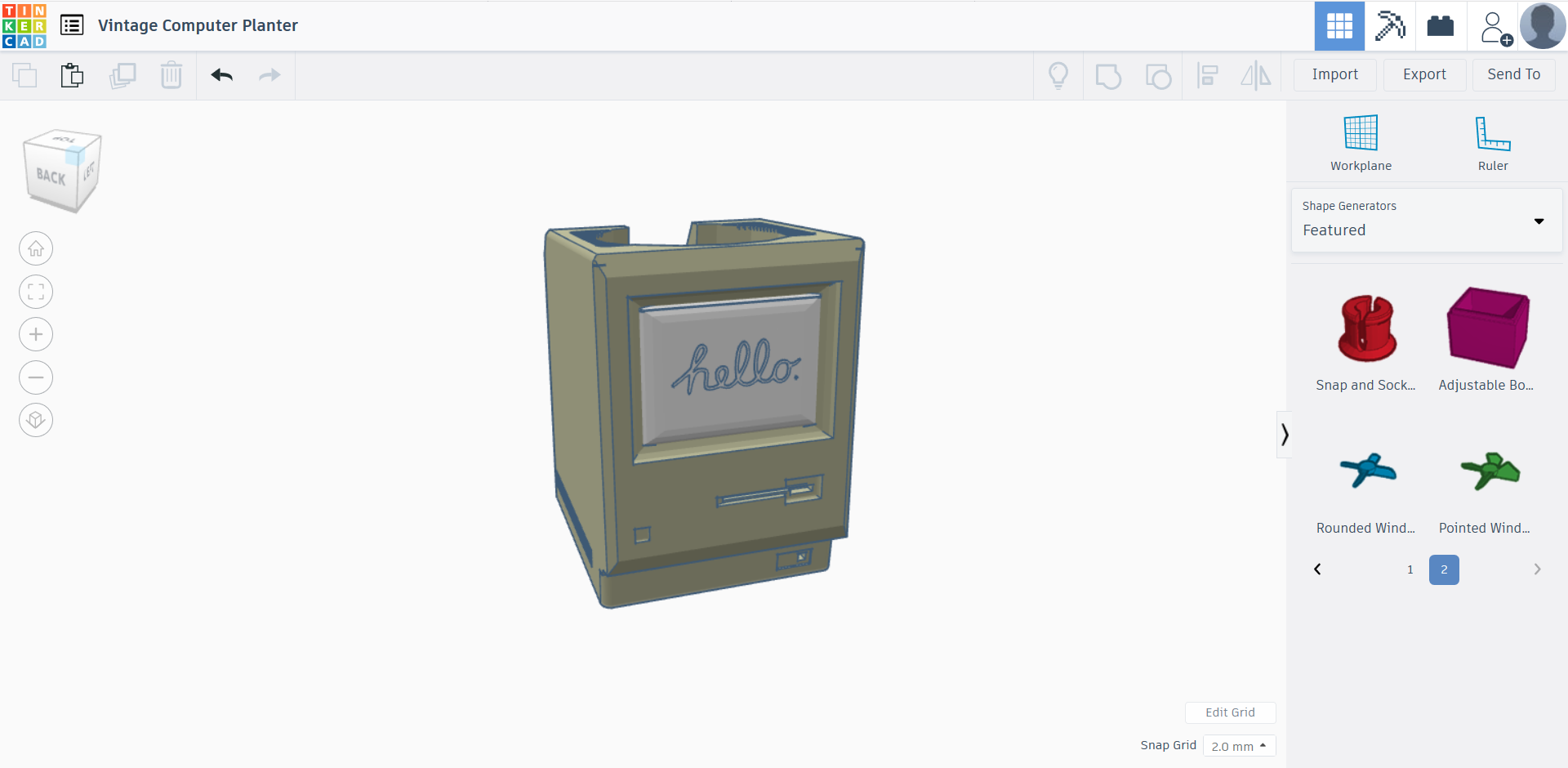1568x768 pixels.
Task: Collapse the shapes panel arrow
Action: tap(1285, 435)
